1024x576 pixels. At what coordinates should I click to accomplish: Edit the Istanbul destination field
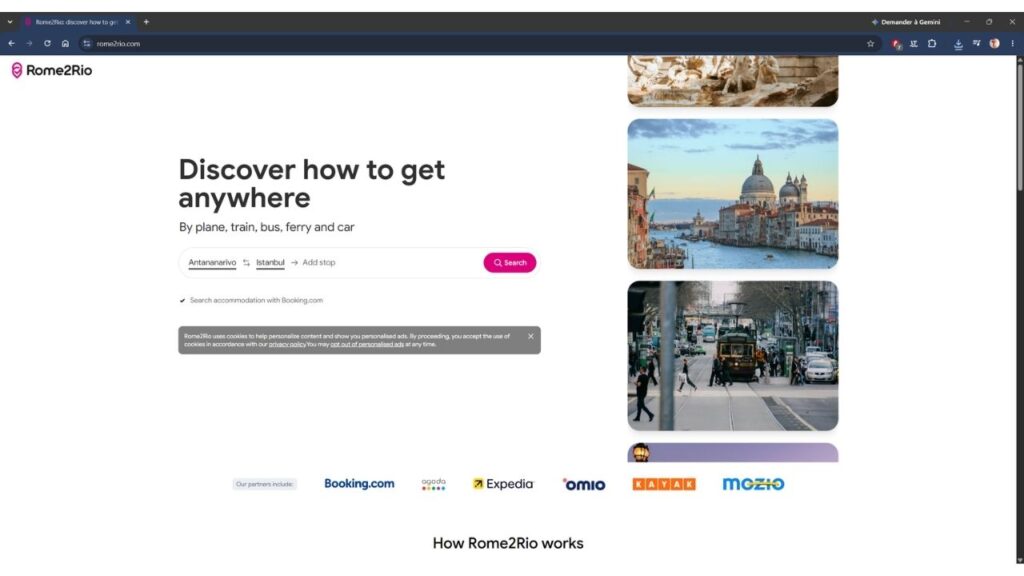click(270, 263)
